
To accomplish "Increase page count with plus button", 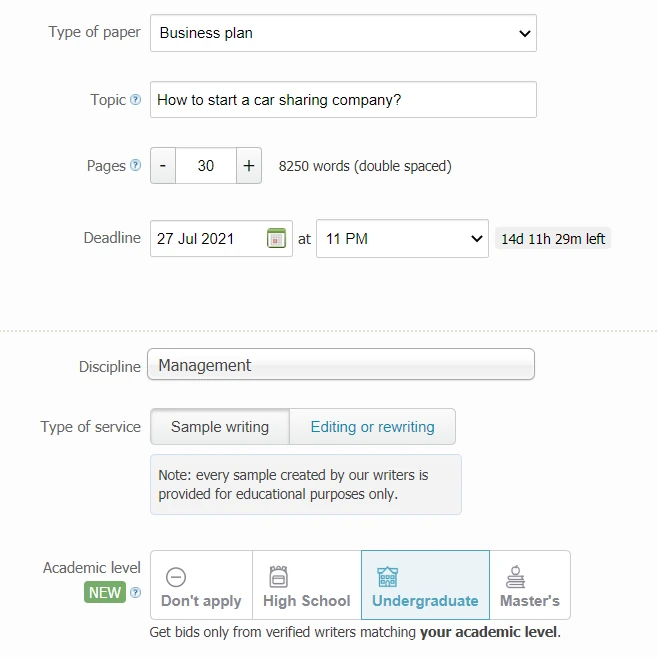I will click(x=249, y=166).
